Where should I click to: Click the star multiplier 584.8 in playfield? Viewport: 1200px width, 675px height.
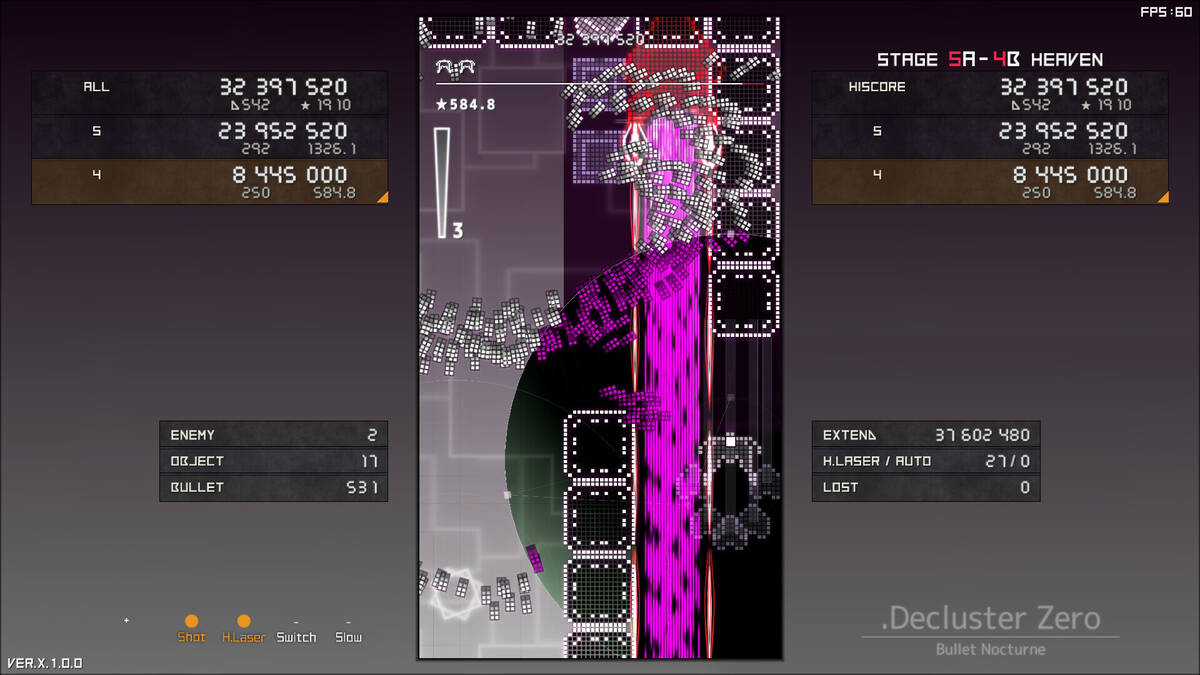pyautogui.click(x=465, y=104)
